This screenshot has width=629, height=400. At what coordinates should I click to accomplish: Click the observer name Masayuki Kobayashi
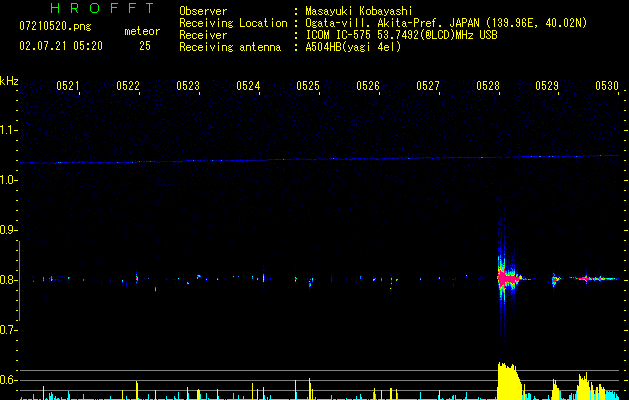click(359, 11)
